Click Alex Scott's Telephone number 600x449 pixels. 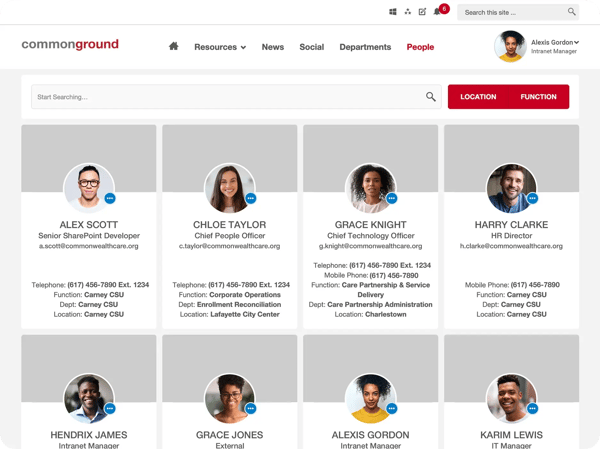click(x=108, y=285)
